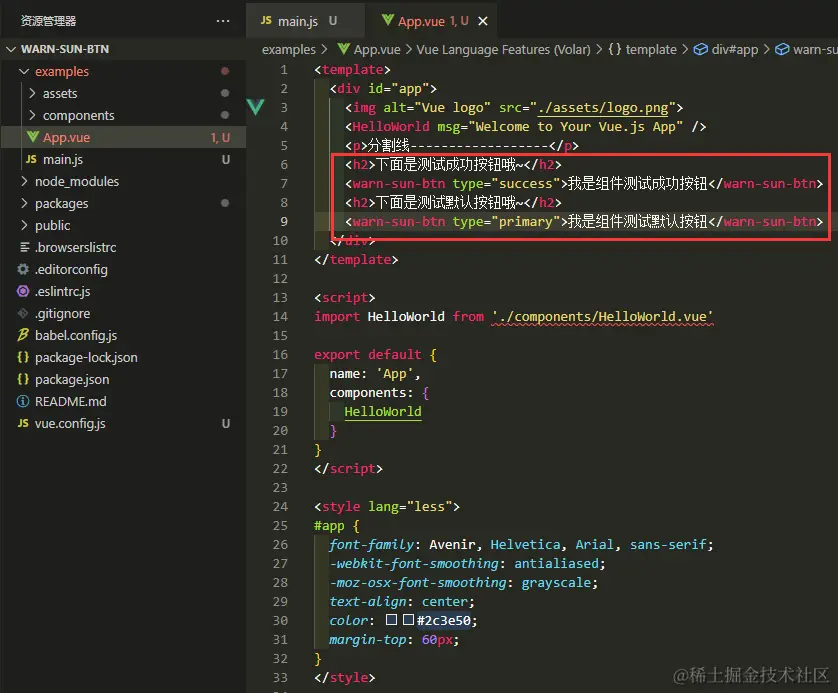Open the .gitignore file

click(x=123, y=313)
